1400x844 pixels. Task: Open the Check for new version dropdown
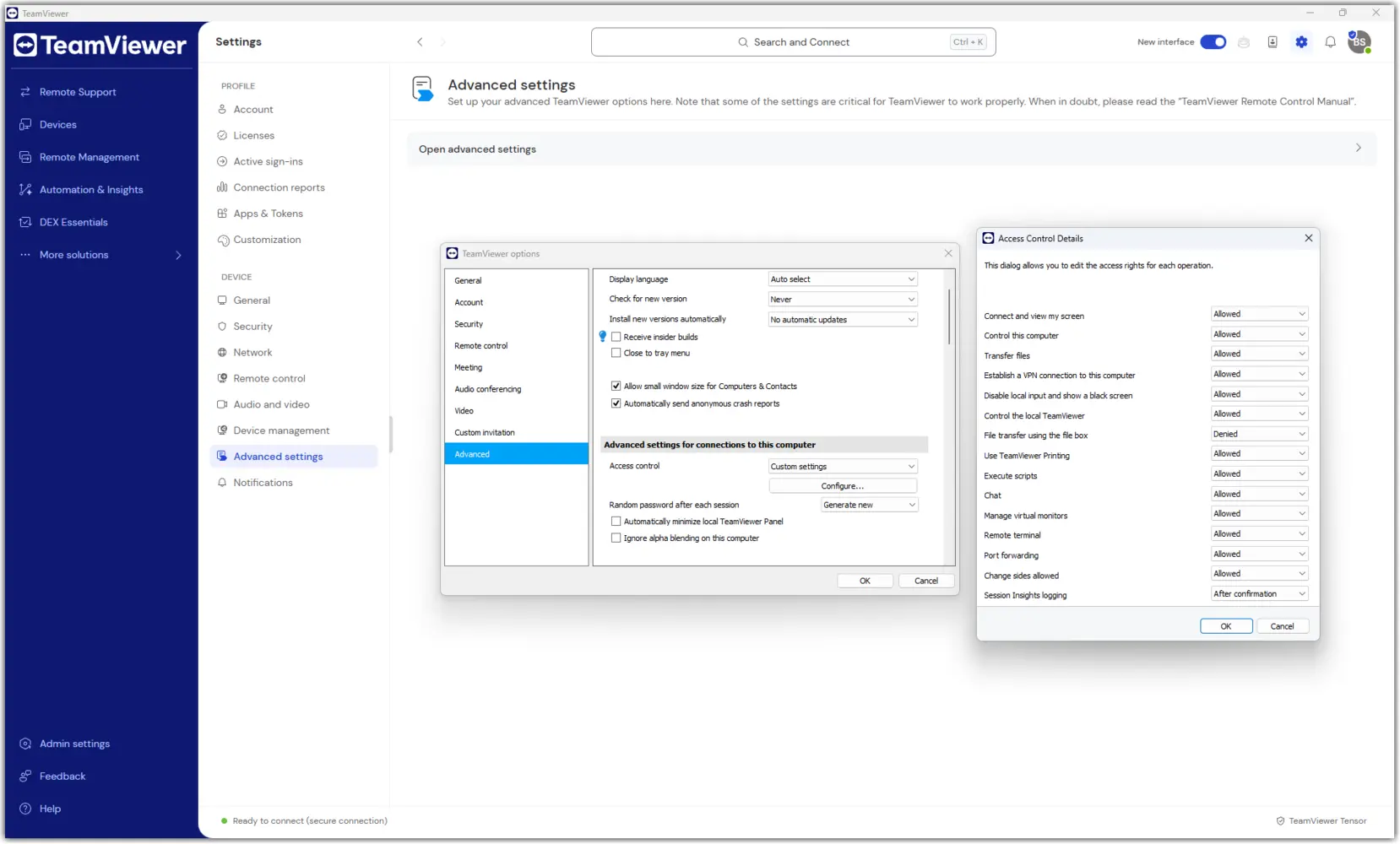click(843, 300)
